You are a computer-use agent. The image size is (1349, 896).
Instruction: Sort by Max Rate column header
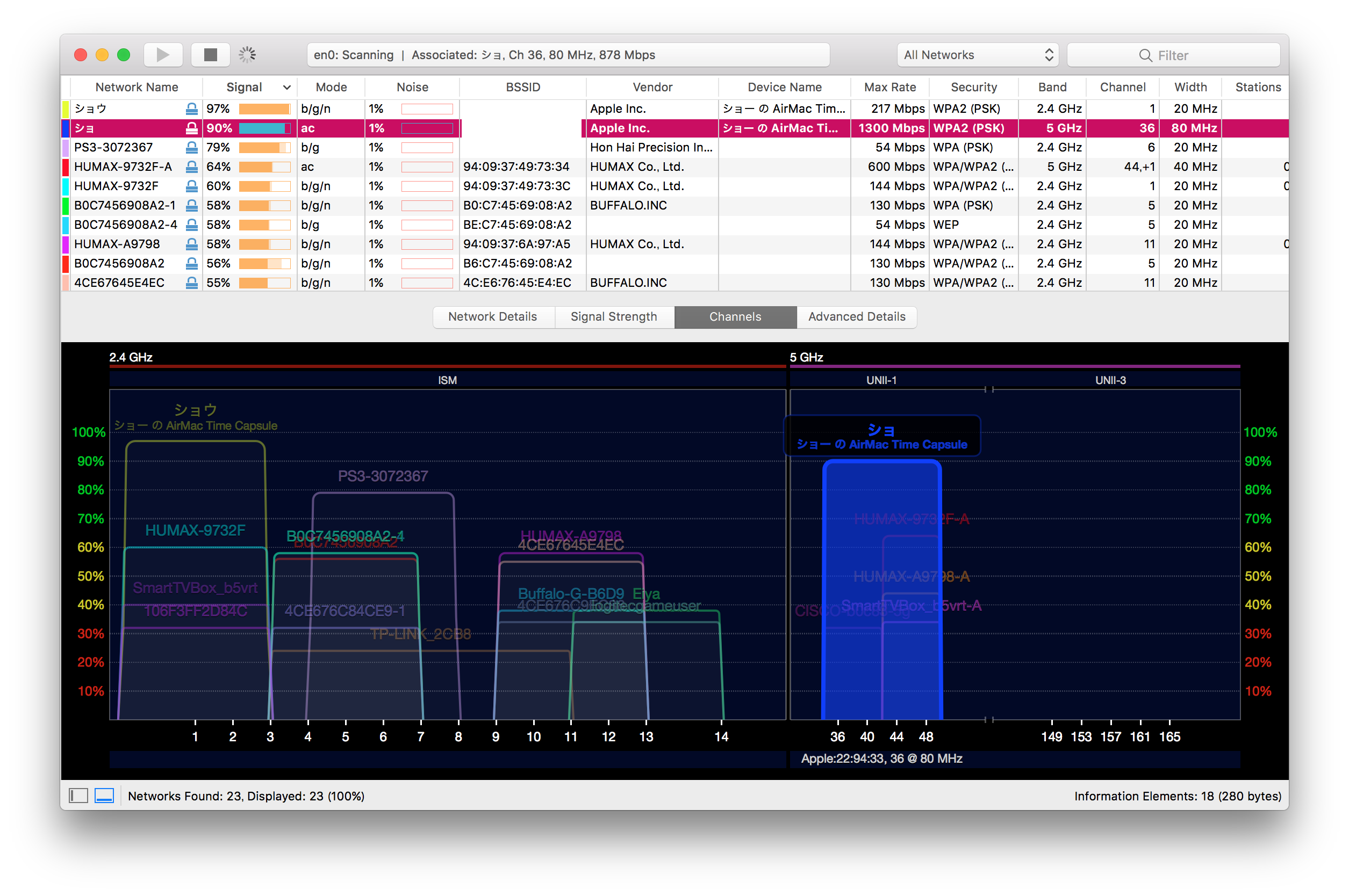pyautogui.click(x=889, y=88)
